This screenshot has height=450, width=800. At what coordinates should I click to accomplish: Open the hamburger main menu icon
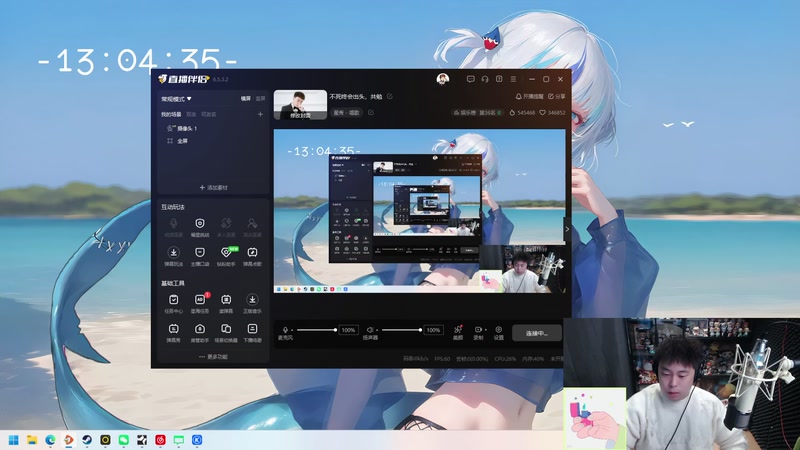[x=513, y=79]
